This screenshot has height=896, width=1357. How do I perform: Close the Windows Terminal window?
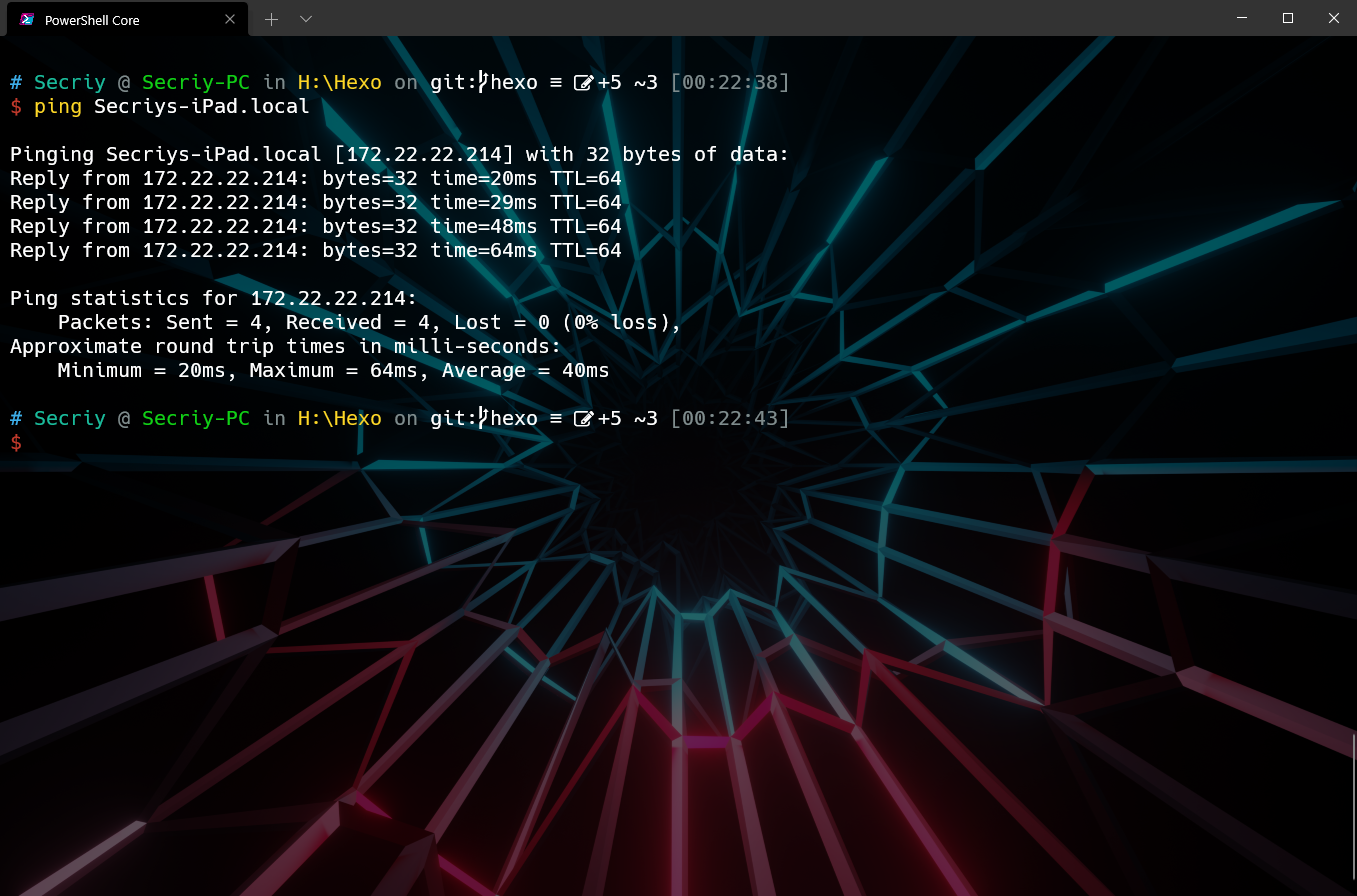[x=1334, y=18]
